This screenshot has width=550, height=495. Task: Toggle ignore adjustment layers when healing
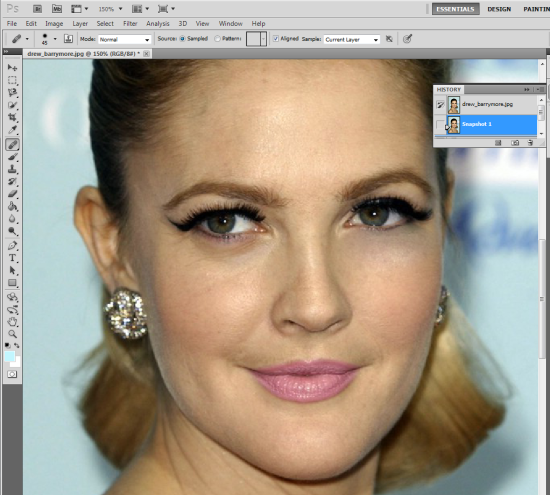pos(389,39)
